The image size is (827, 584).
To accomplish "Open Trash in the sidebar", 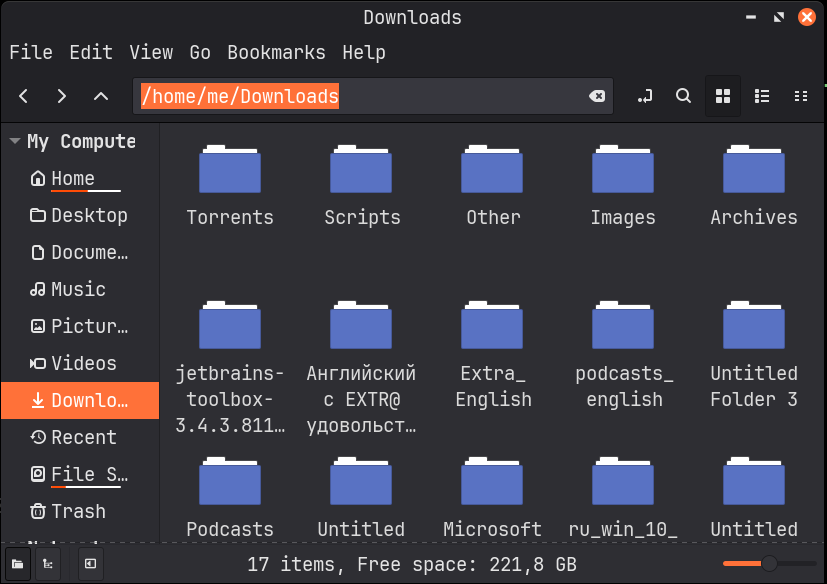I will pos(80,511).
